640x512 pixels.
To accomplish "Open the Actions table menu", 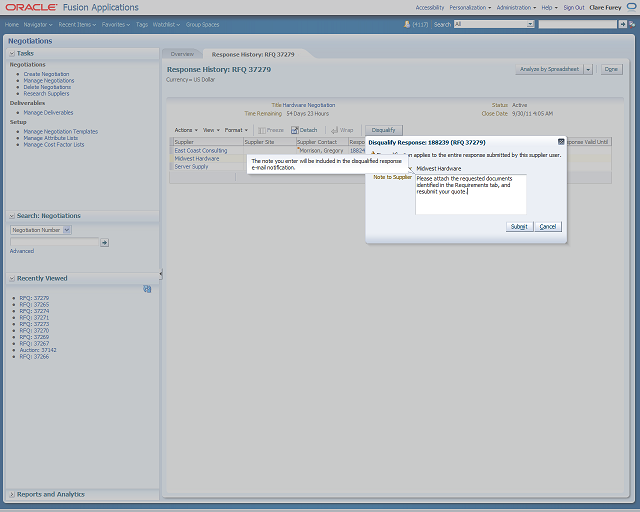I will [x=186, y=130].
